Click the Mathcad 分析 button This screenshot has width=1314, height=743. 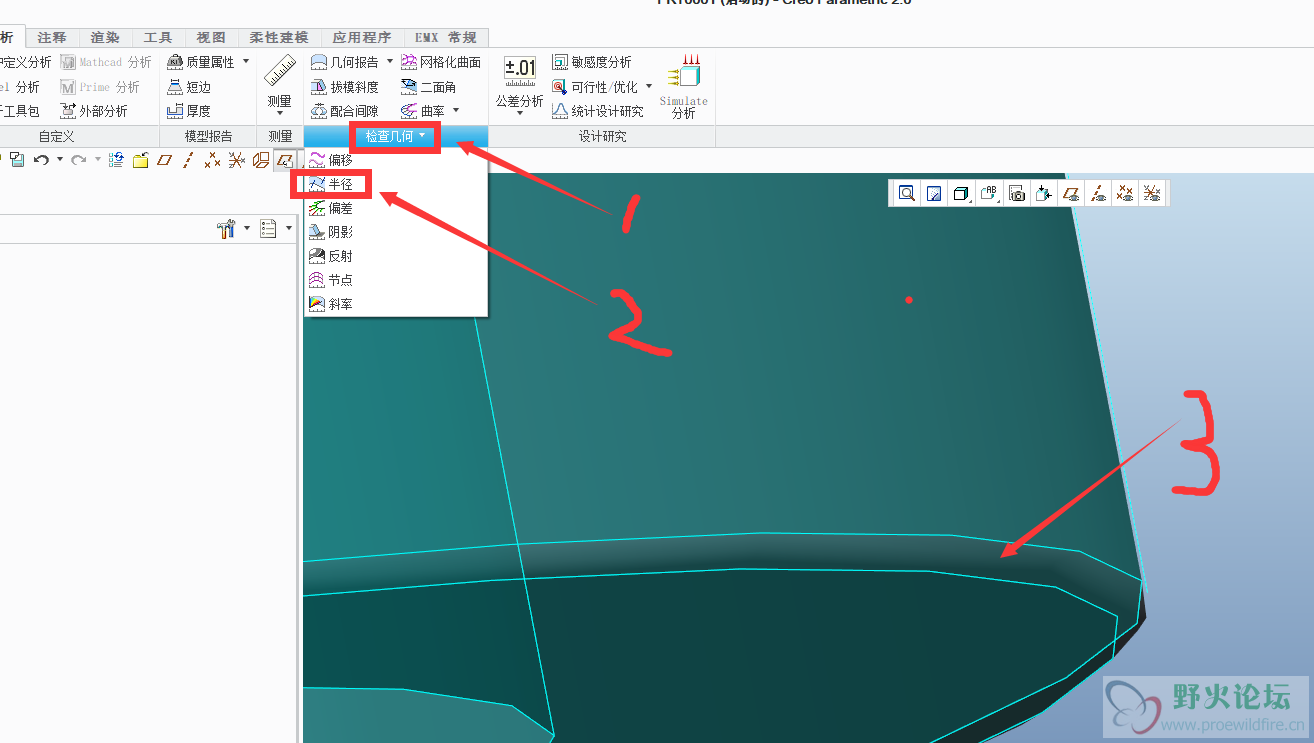(x=105, y=62)
